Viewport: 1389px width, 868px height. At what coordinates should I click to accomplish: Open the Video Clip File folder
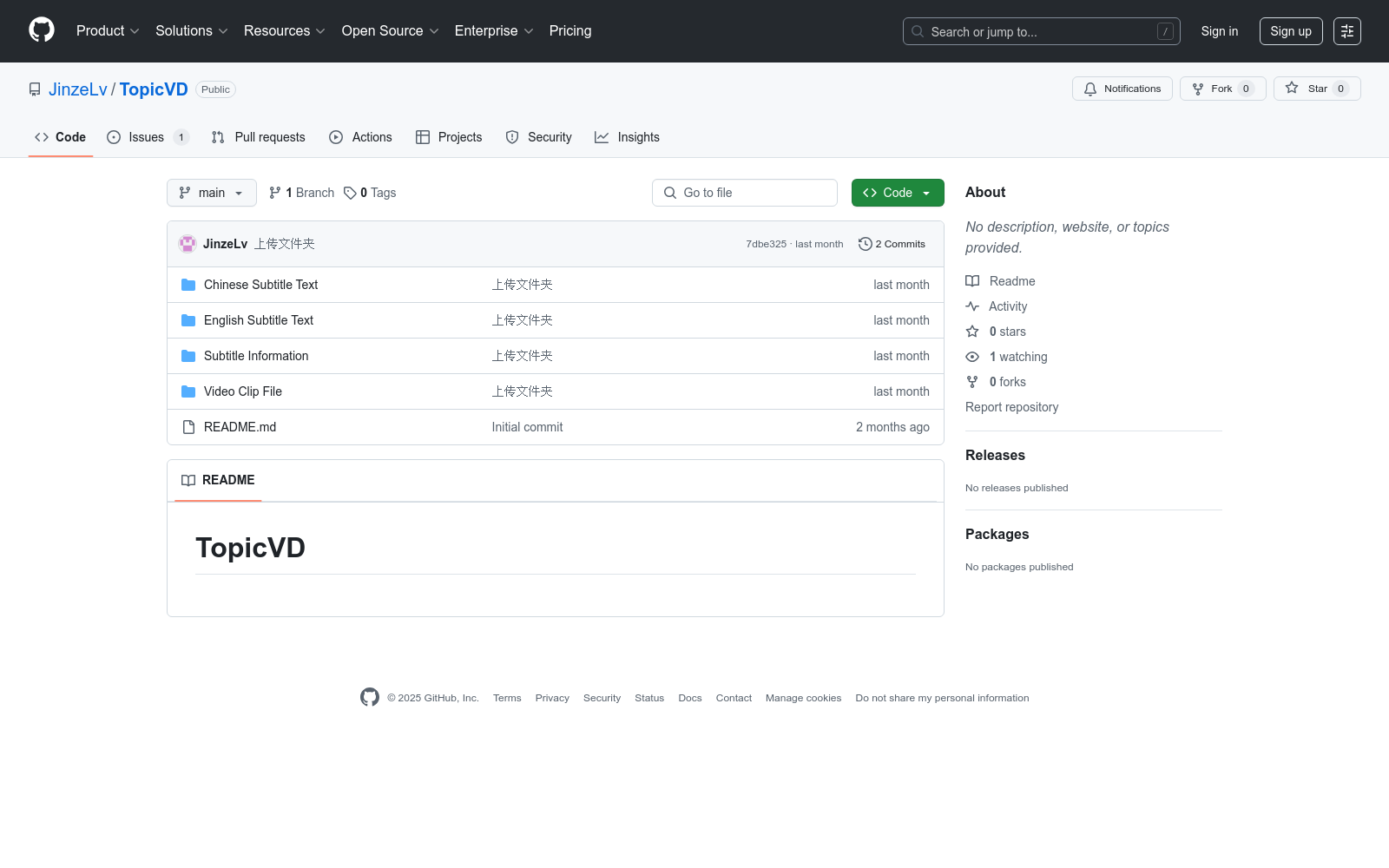click(243, 391)
